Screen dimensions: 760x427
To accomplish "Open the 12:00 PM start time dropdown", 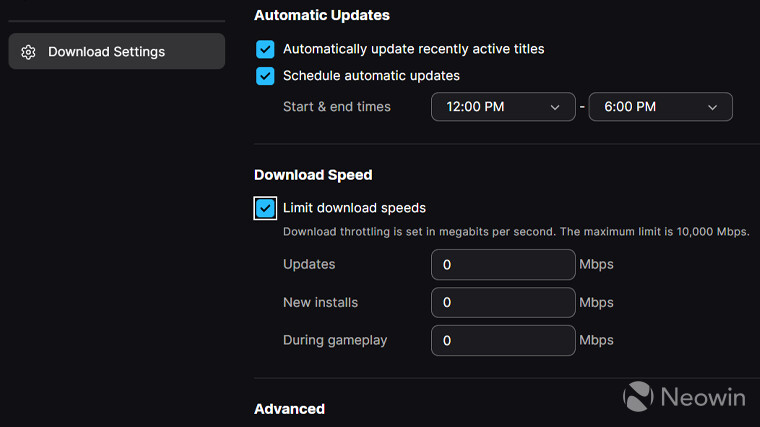I will (503, 107).
